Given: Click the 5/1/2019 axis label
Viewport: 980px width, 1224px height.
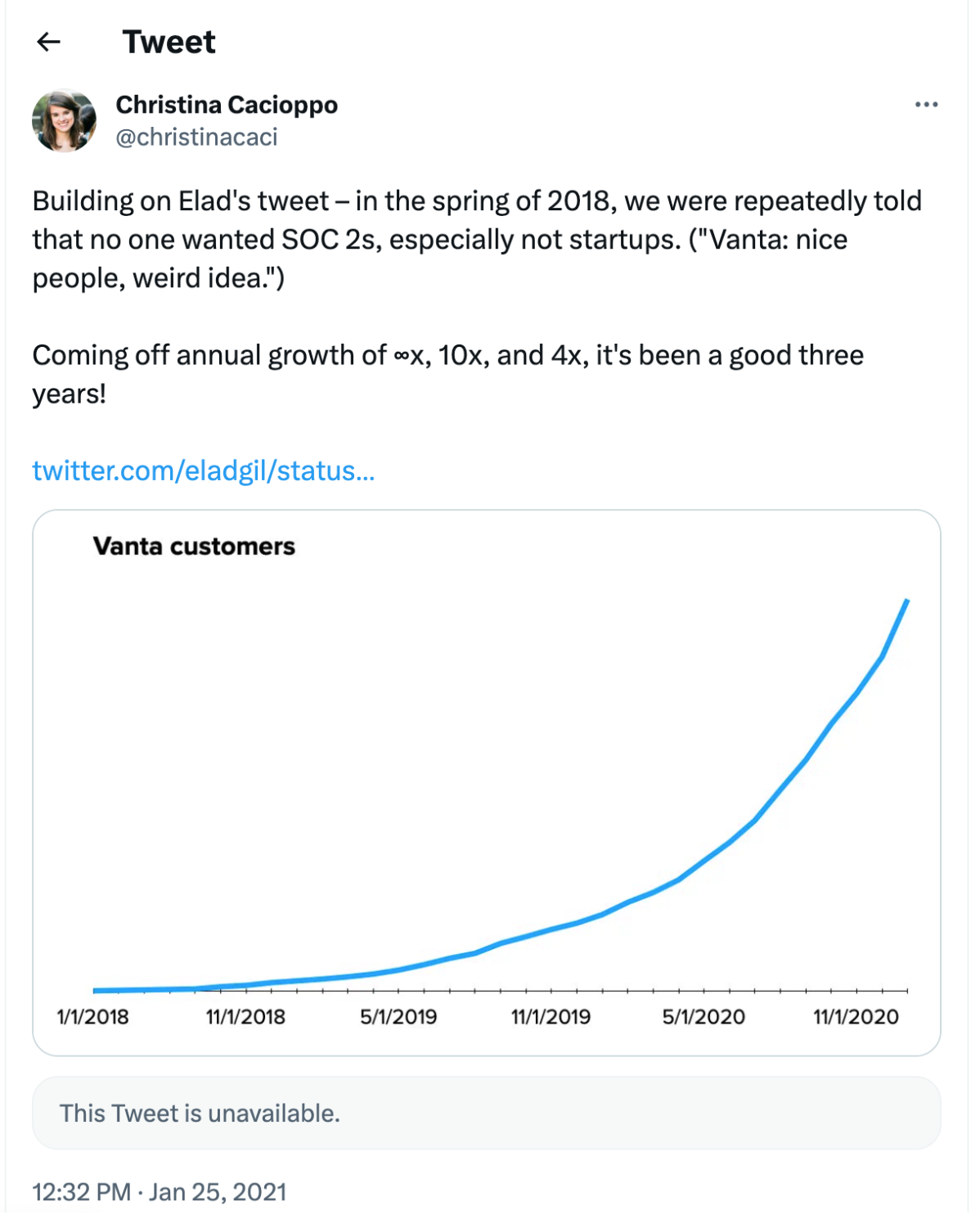Looking at the screenshot, I should pos(398,1017).
